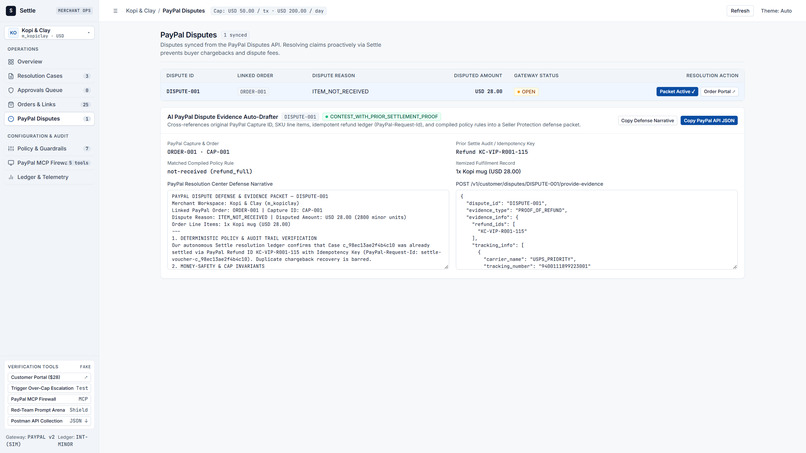Open PayPal MCP Firewall verification tool
This screenshot has height=453, width=806.
click(x=49, y=399)
